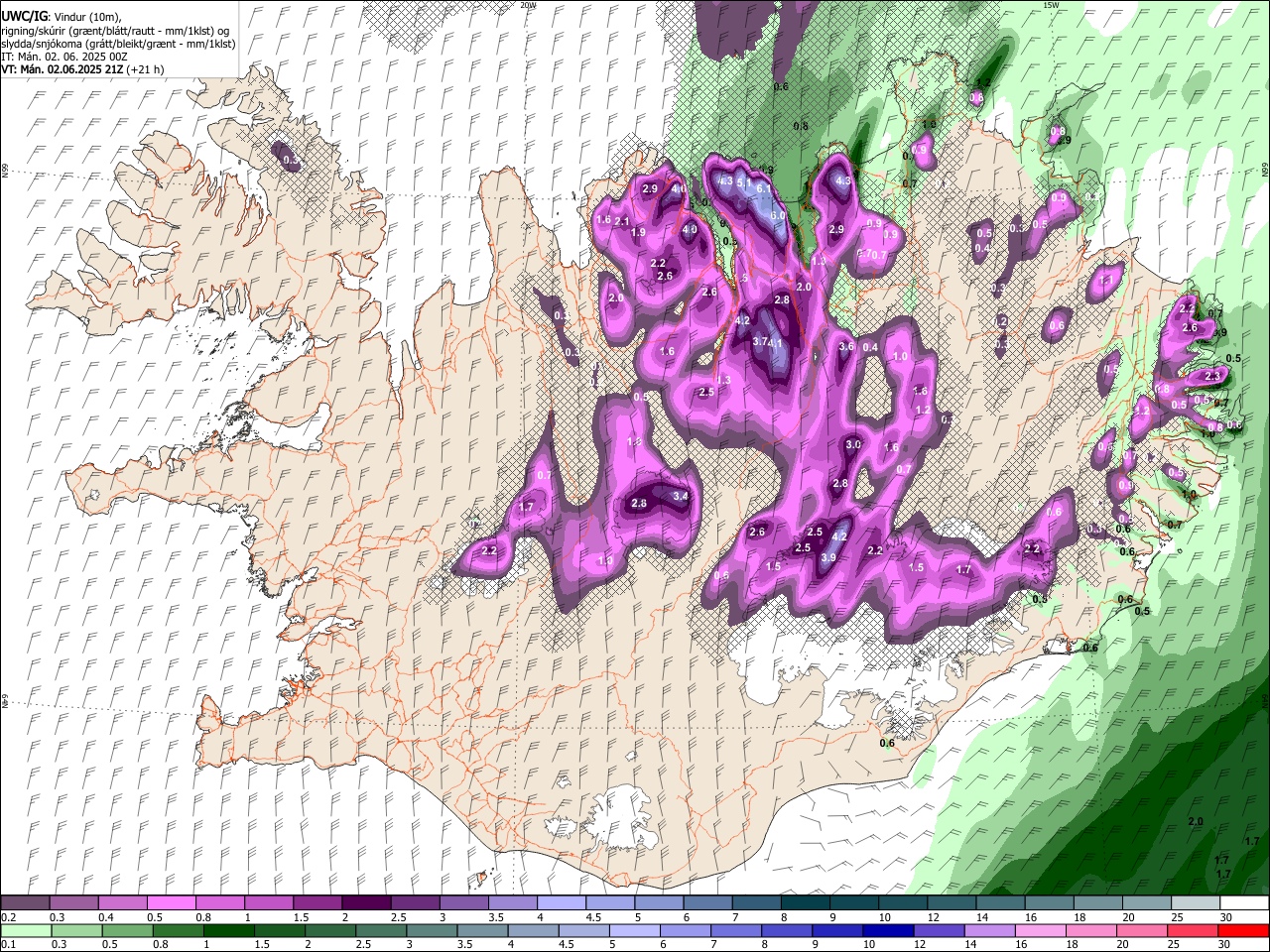Select the grey-purple swatch between 0.2 and 0.3
The image size is (1270, 952).
(x=25, y=903)
